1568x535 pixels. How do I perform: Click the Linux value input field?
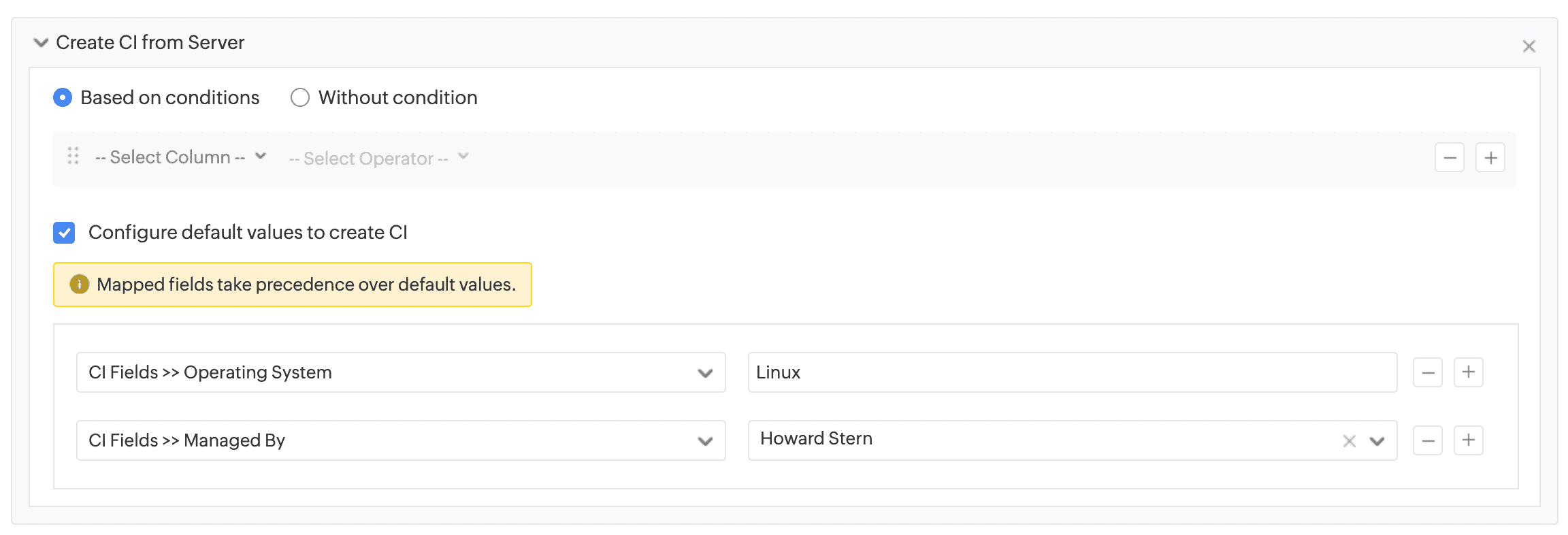(x=1072, y=372)
